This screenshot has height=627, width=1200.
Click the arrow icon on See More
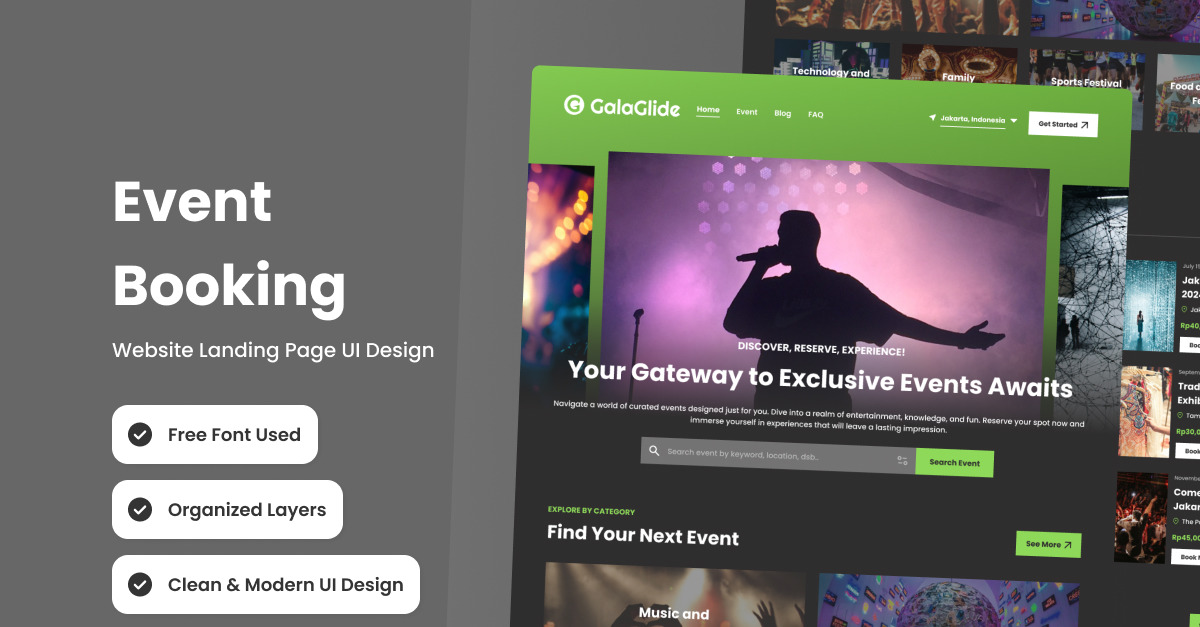coord(1068,545)
